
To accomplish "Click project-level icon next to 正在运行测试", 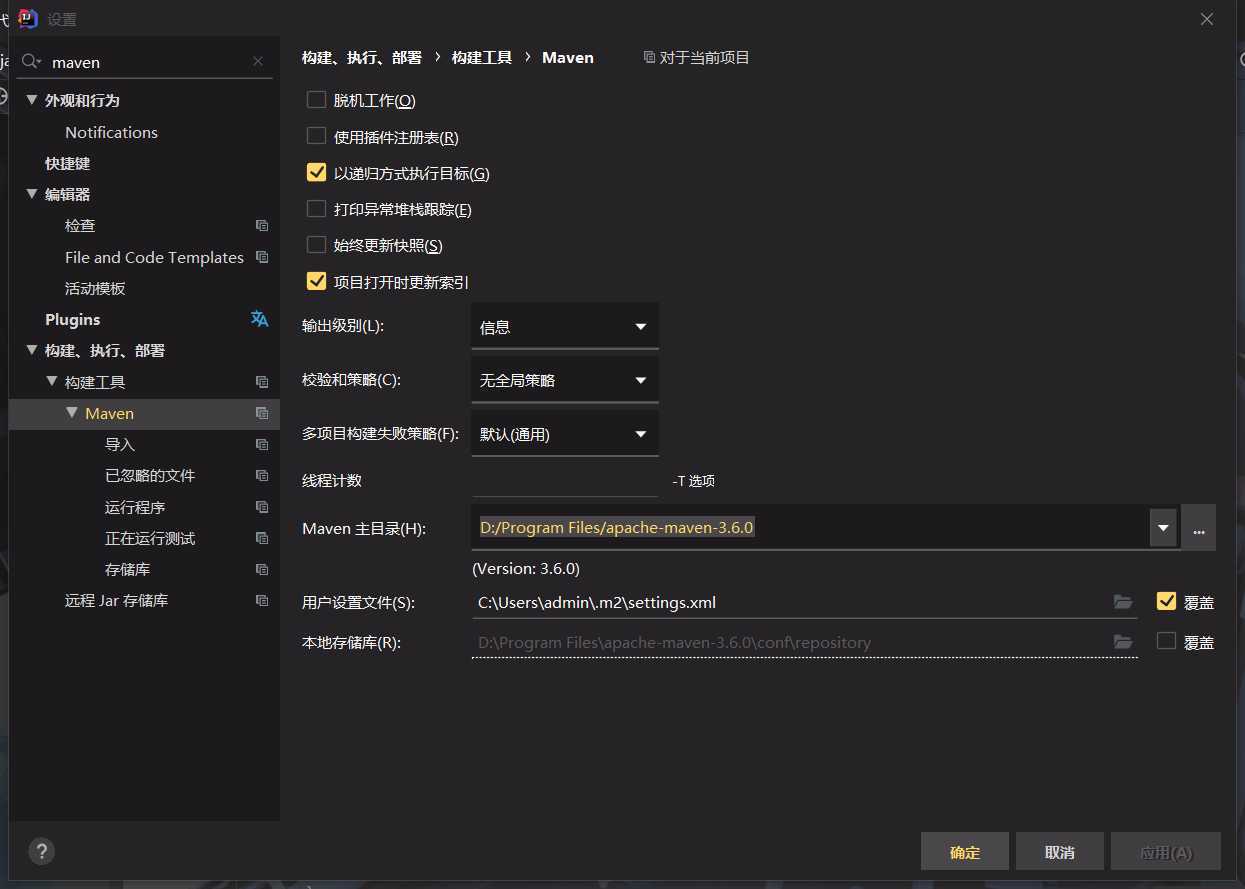I will coord(262,538).
